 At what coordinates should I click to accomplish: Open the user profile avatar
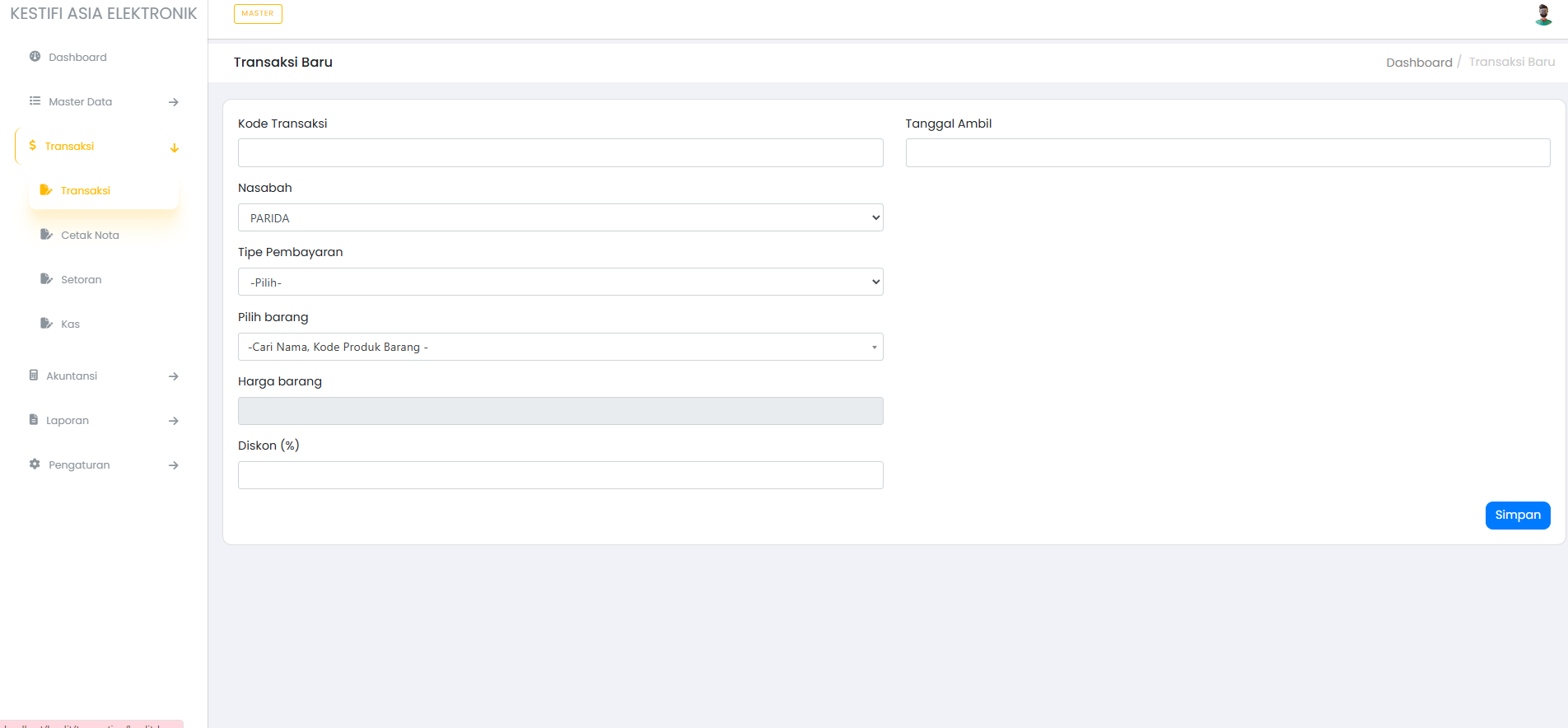point(1543,15)
